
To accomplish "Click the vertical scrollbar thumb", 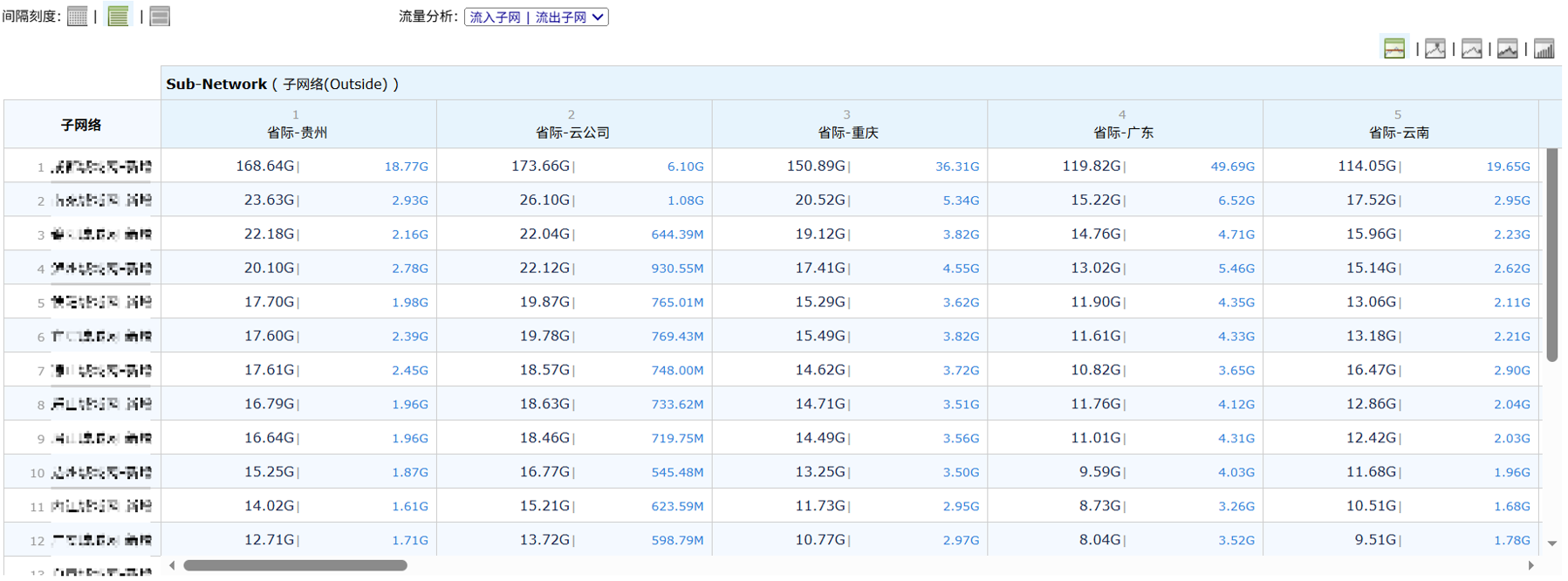I will coord(1552,255).
